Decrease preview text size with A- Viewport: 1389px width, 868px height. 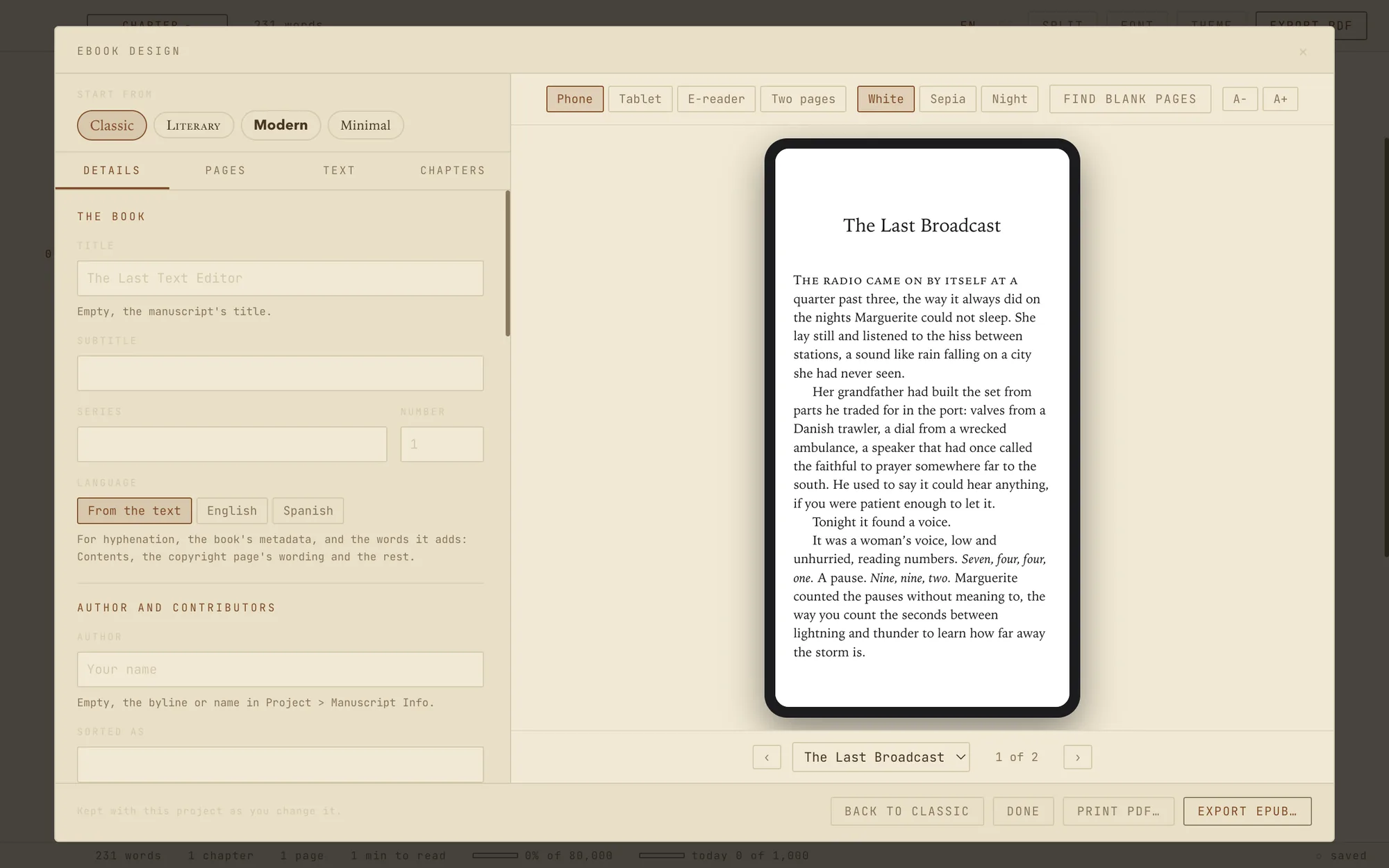tap(1240, 99)
